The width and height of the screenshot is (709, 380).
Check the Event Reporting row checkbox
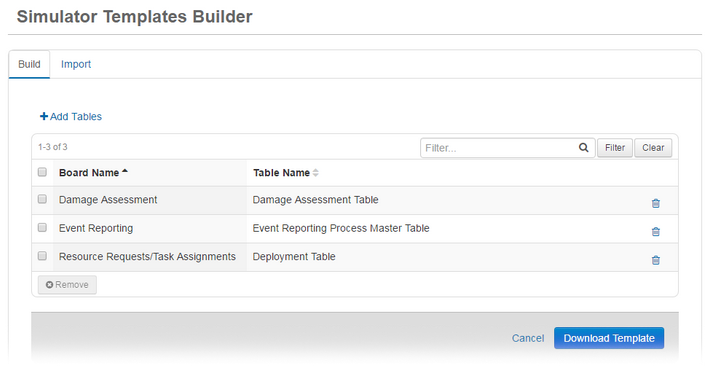pyautogui.click(x=42, y=228)
